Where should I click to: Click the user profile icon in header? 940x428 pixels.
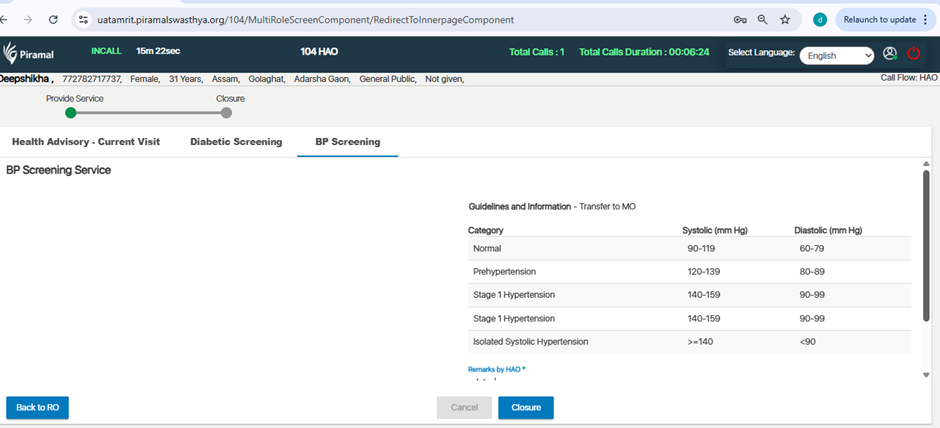pos(890,54)
